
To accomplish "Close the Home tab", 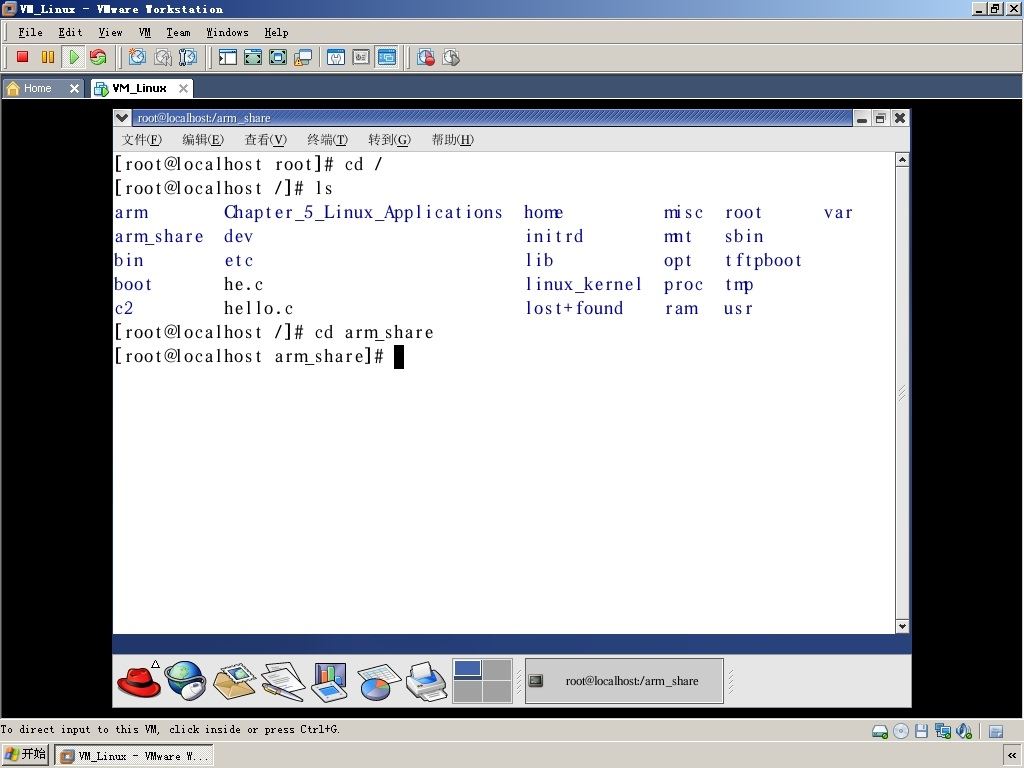I will coord(74,88).
